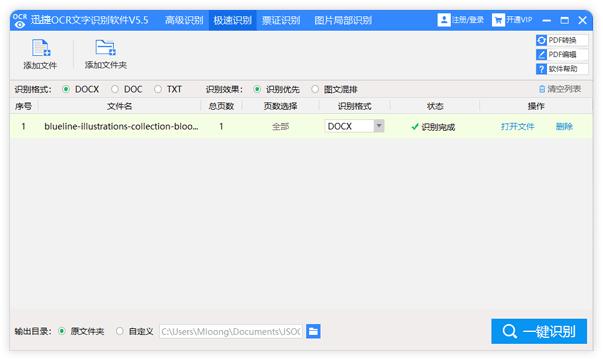Click the 序号 column header

point(23,106)
